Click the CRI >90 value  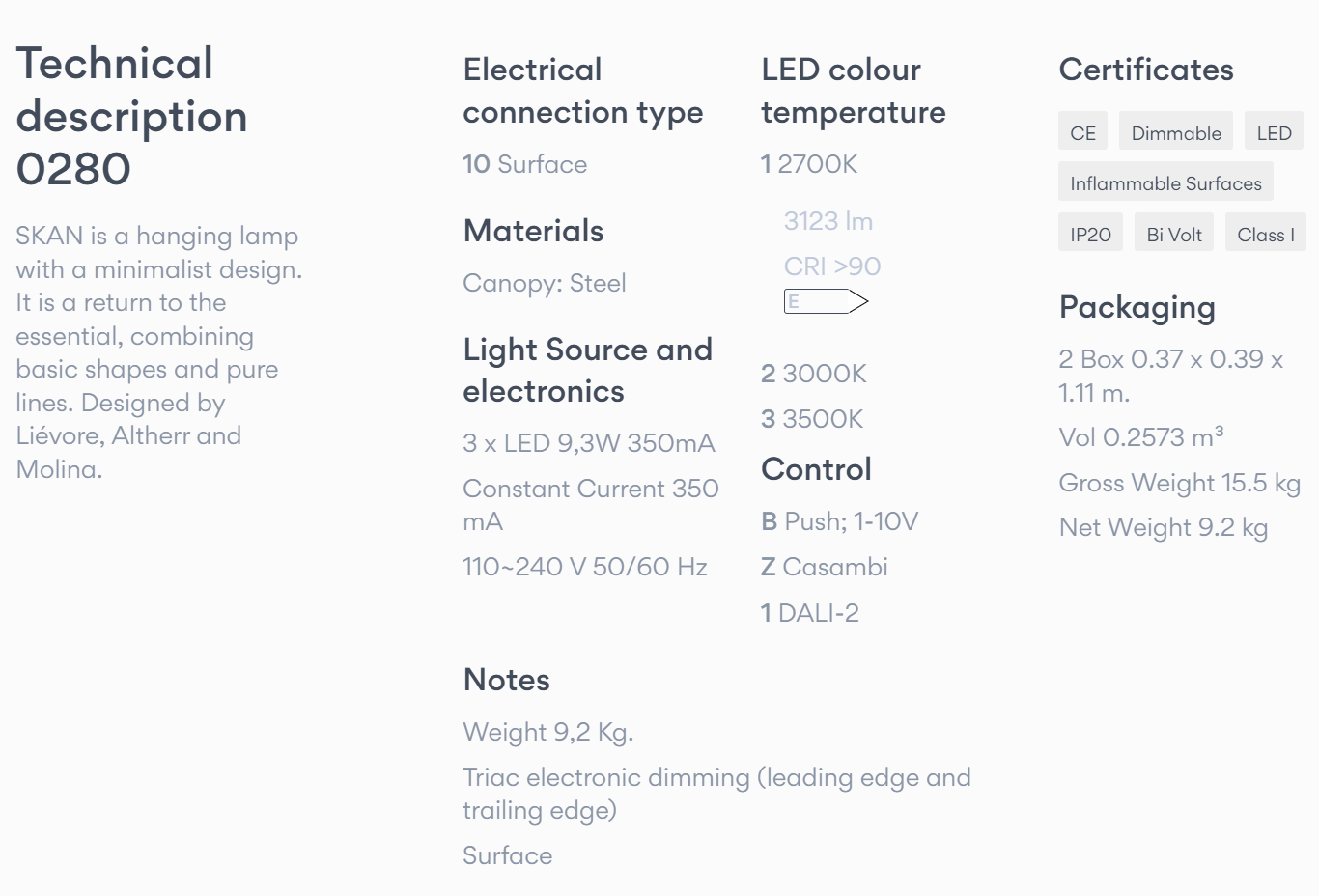[831, 266]
